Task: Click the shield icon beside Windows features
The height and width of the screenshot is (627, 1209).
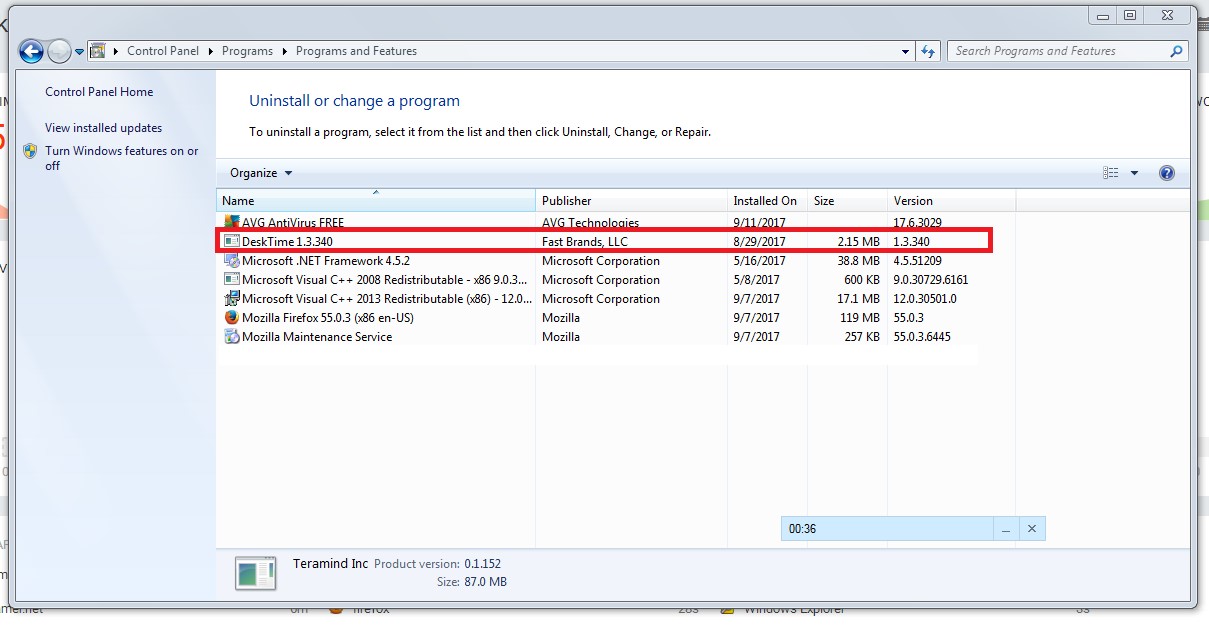Action: [x=31, y=151]
